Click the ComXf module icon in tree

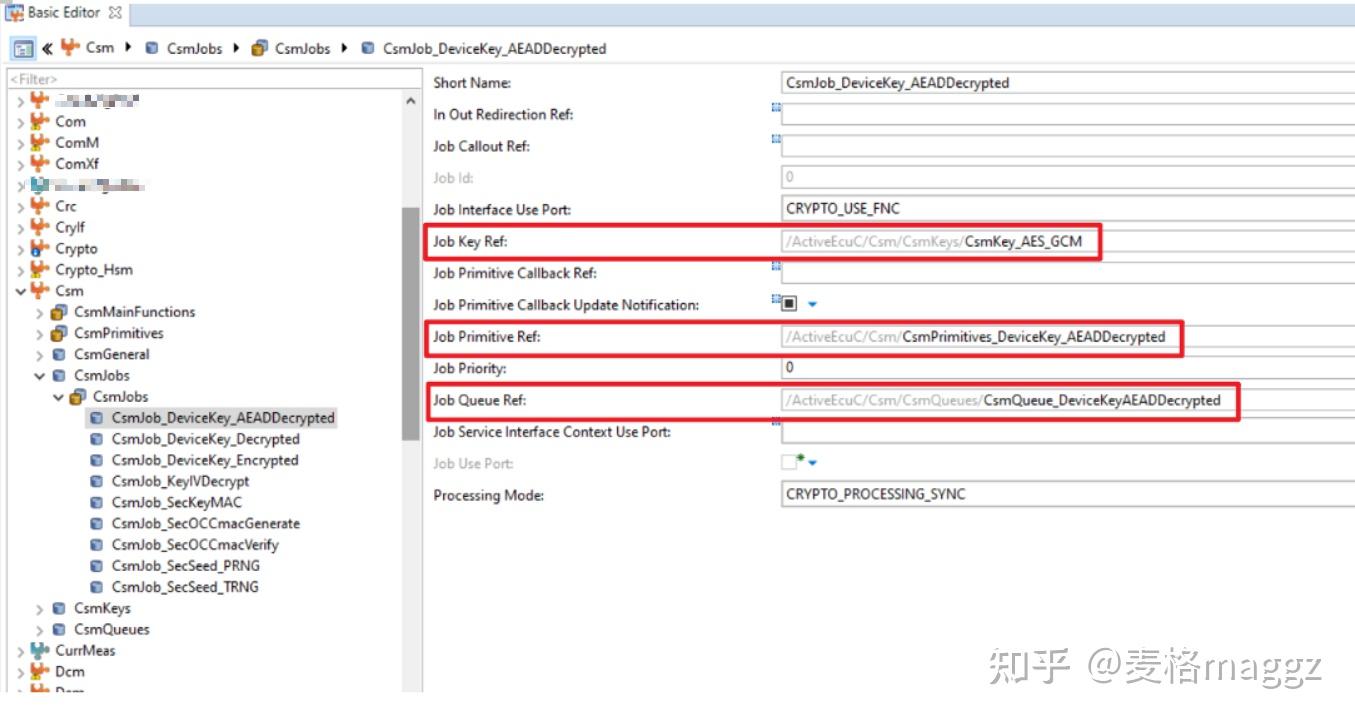(39, 163)
